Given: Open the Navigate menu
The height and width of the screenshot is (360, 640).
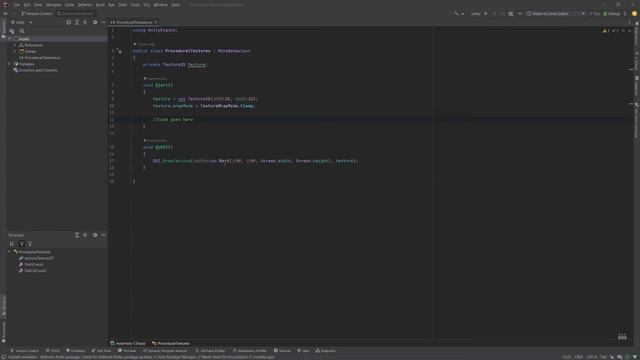Looking at the screenshot, I should (x=53, y=5).
